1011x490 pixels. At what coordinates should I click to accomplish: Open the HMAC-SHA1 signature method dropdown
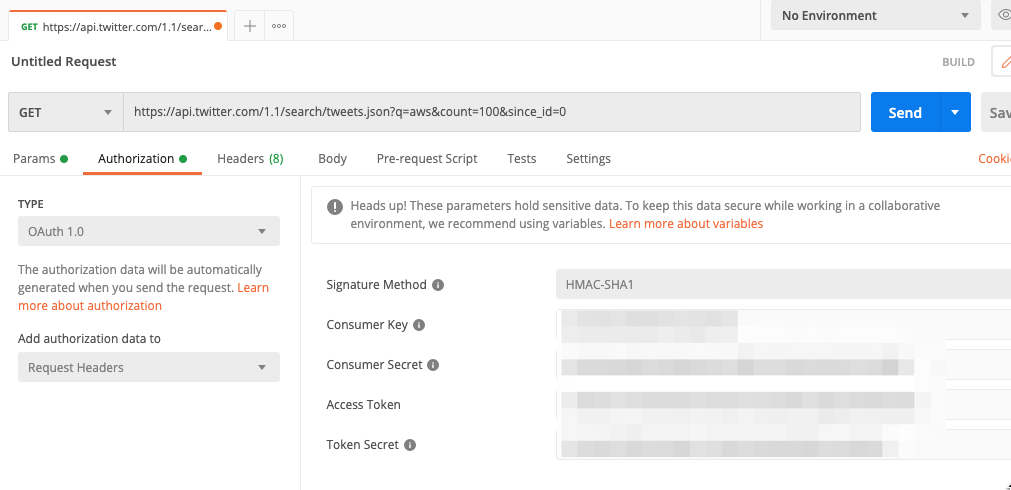(x=783, y=284)
